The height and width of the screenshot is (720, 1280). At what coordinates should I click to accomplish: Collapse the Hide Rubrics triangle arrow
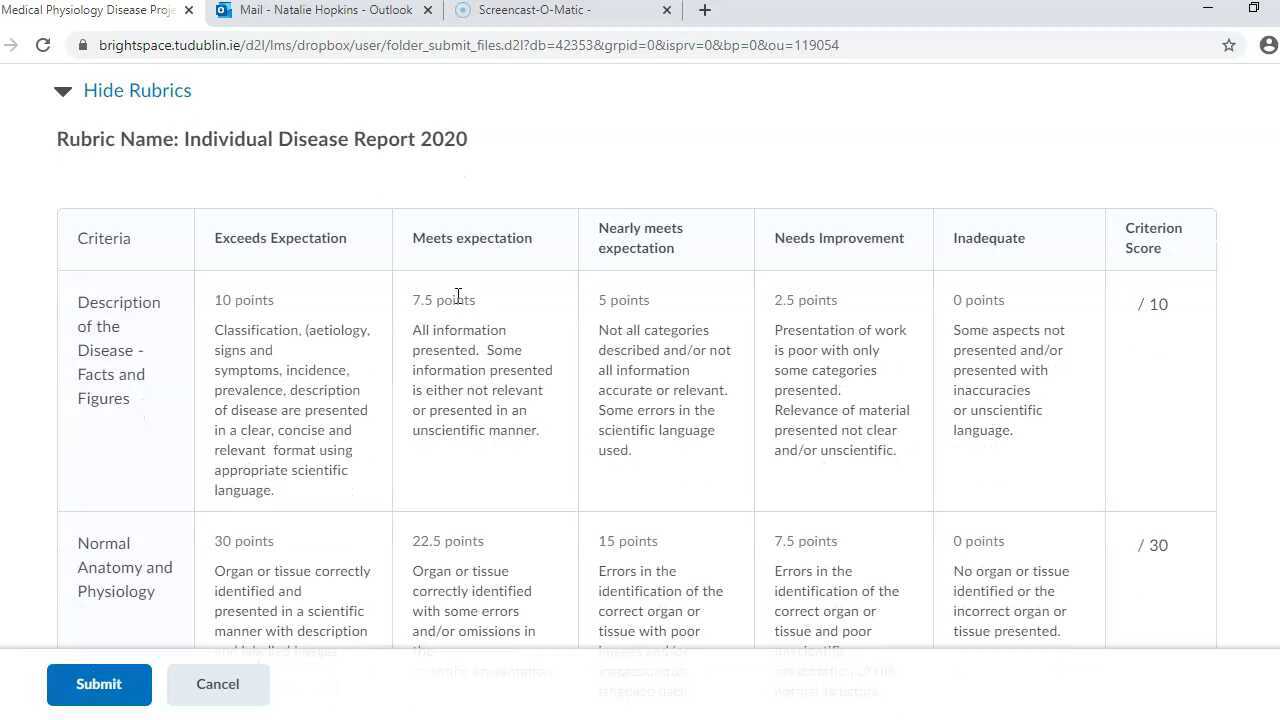coord(63,91)
